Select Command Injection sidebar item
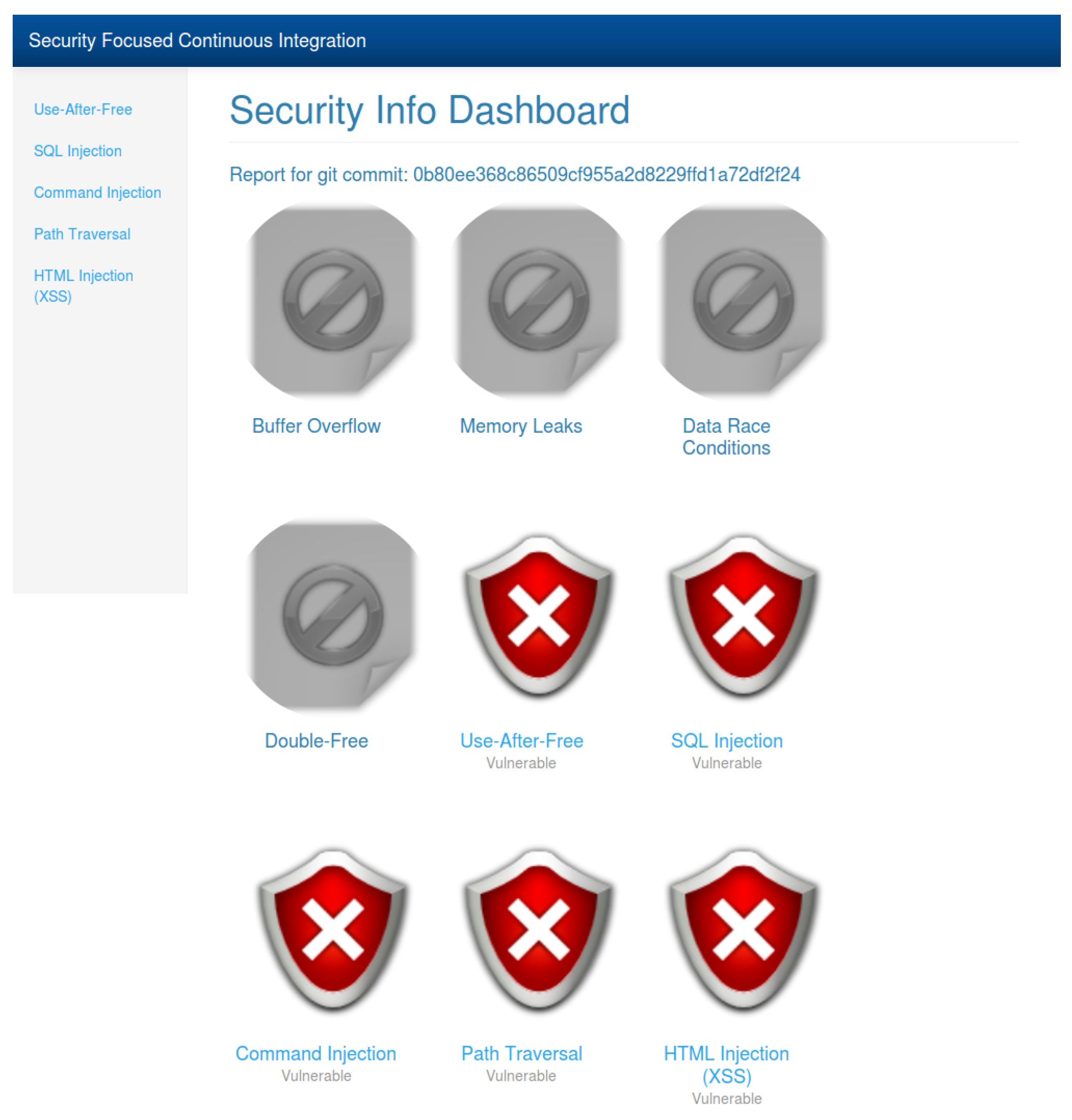Screen dimensions: 1072x1120 97,192
